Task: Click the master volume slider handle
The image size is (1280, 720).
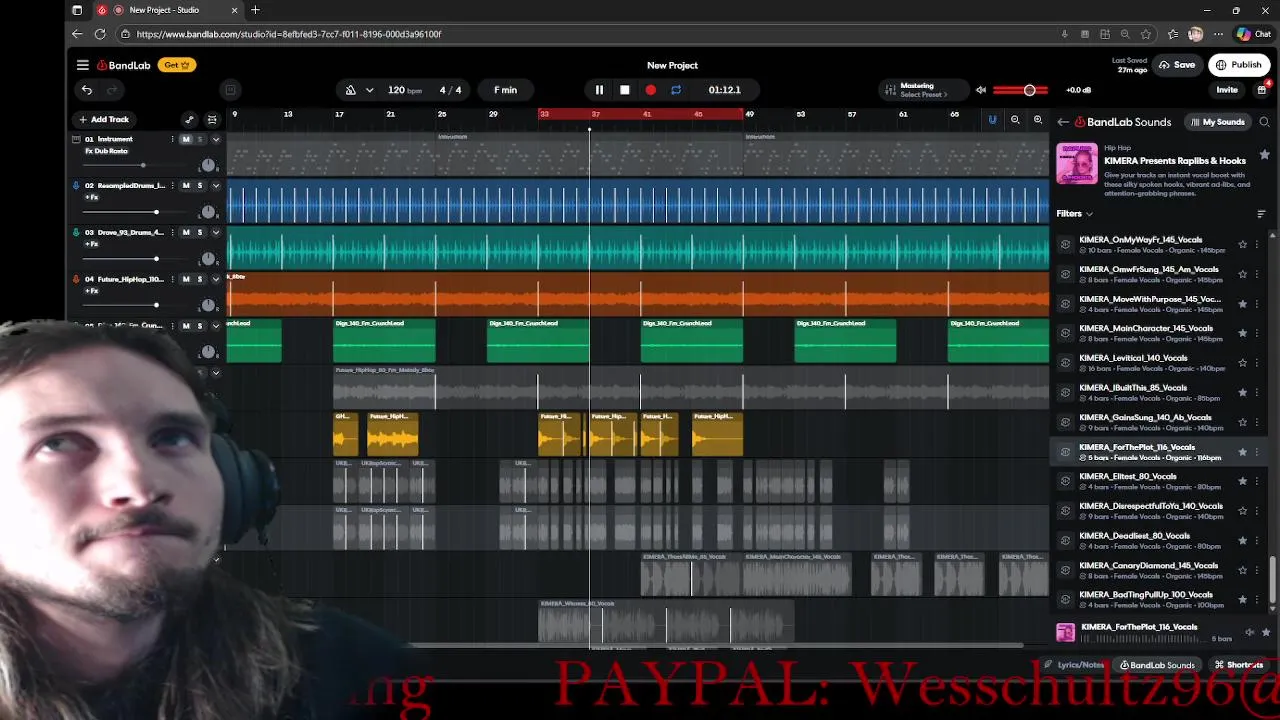Action: (1029, 90)
